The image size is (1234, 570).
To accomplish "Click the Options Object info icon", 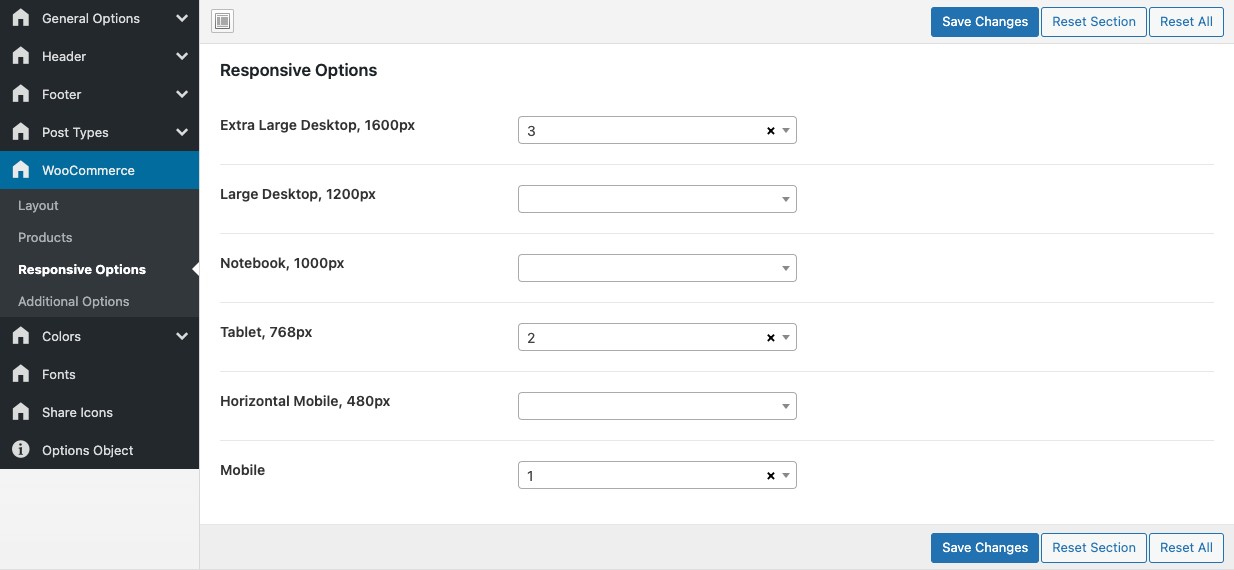I will 21,450.
